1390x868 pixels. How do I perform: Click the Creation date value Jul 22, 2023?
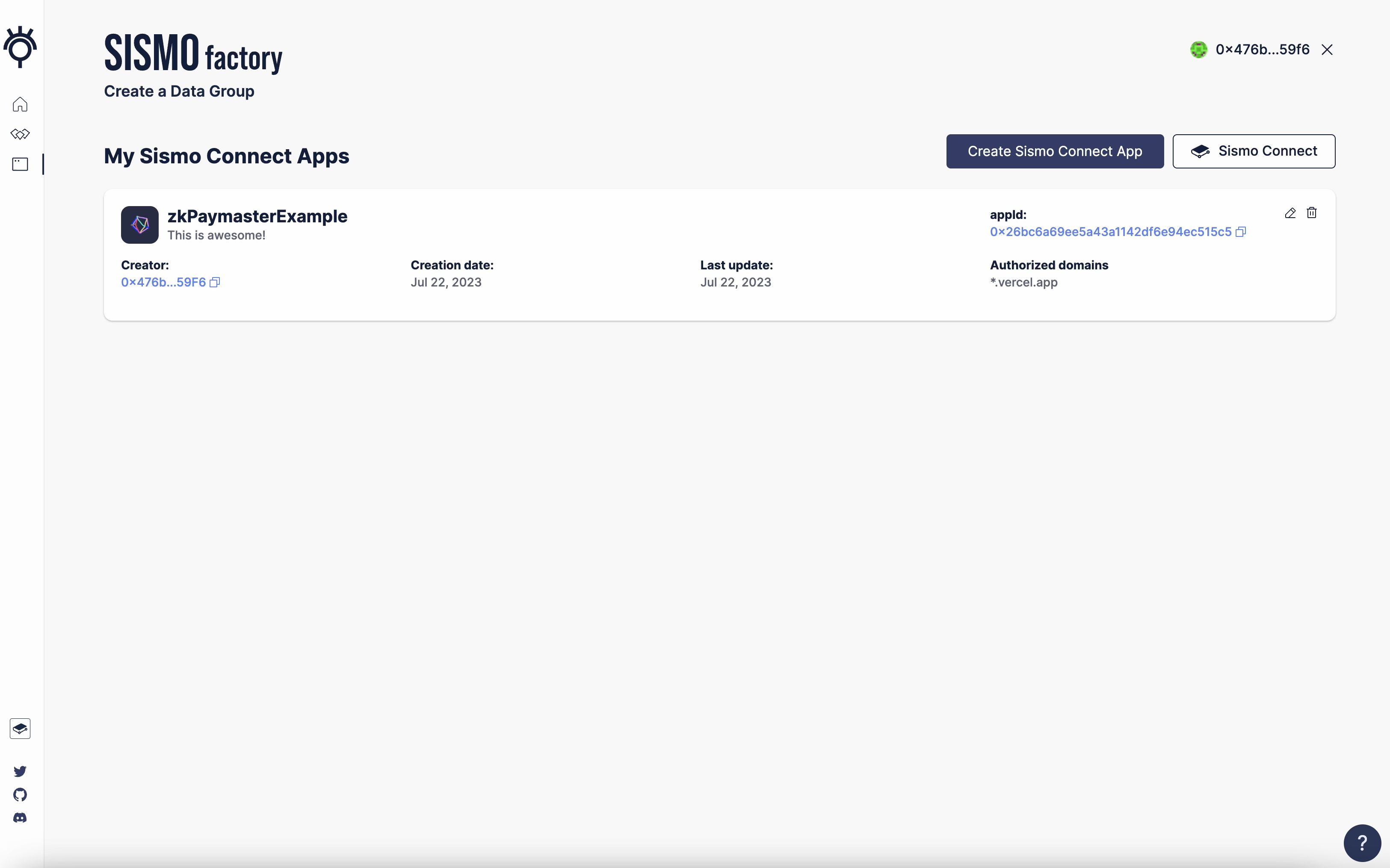[x=446, y=283]
